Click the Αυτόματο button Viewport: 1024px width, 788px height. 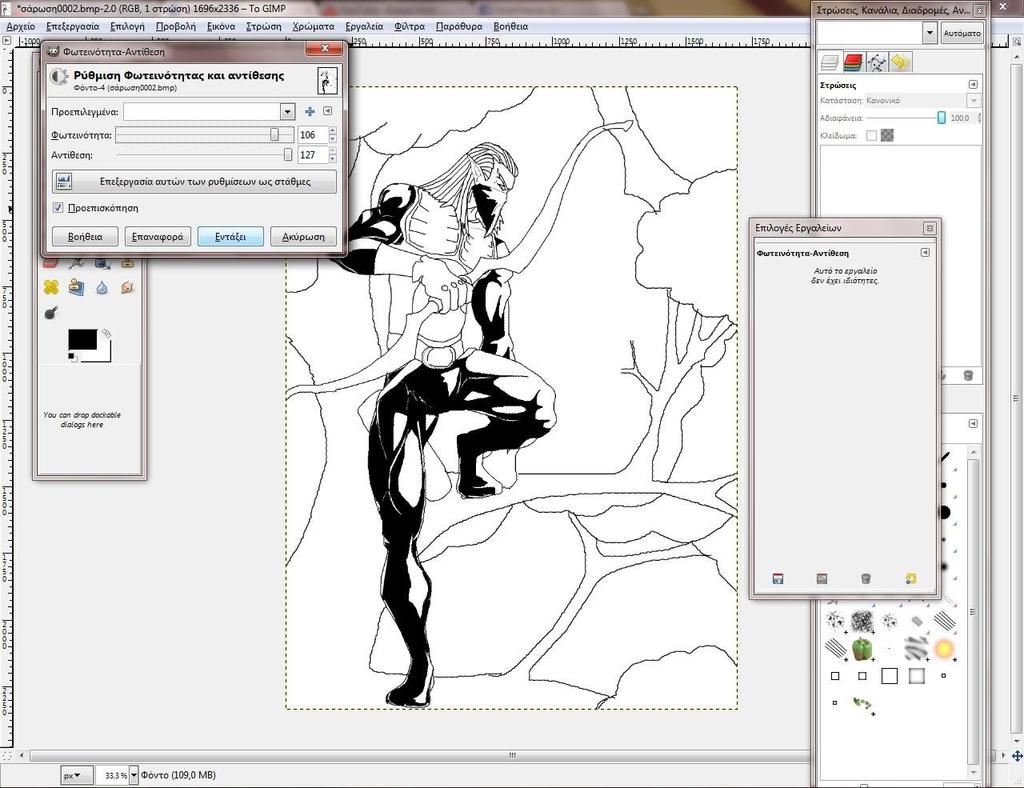(962, 33)
